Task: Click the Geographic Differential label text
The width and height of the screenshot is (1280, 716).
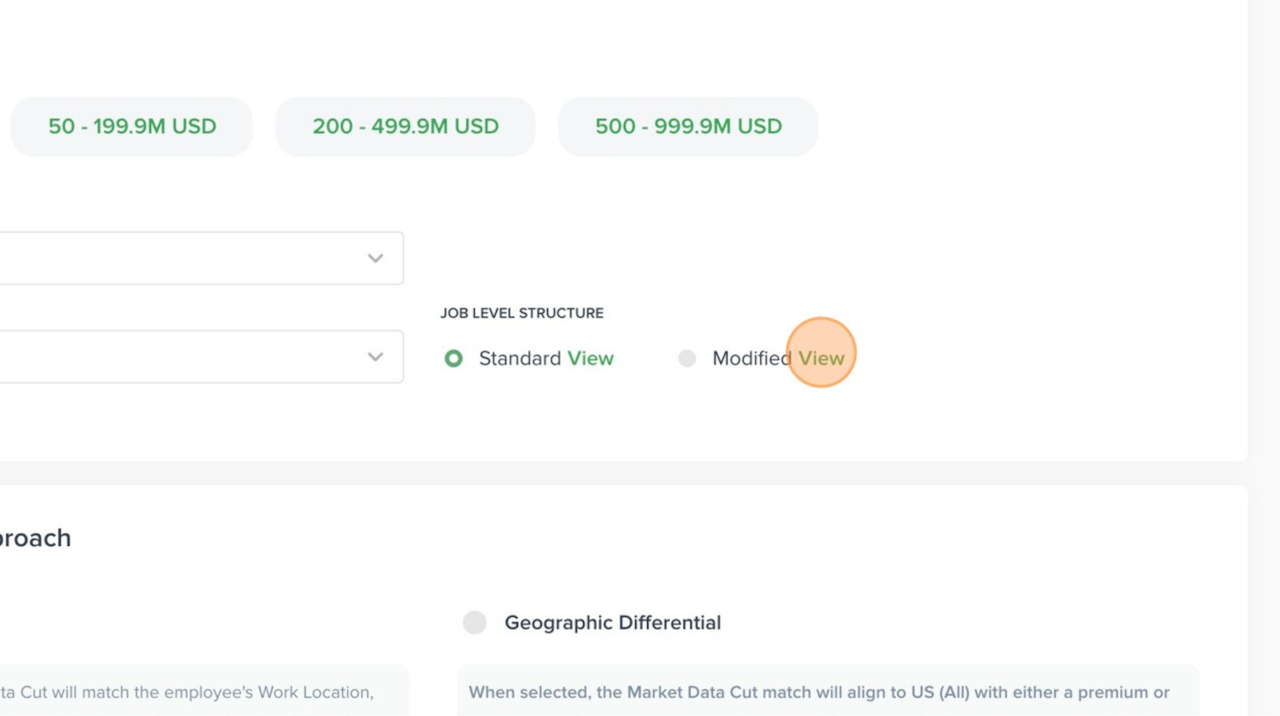Action: [x=612, y=623]
